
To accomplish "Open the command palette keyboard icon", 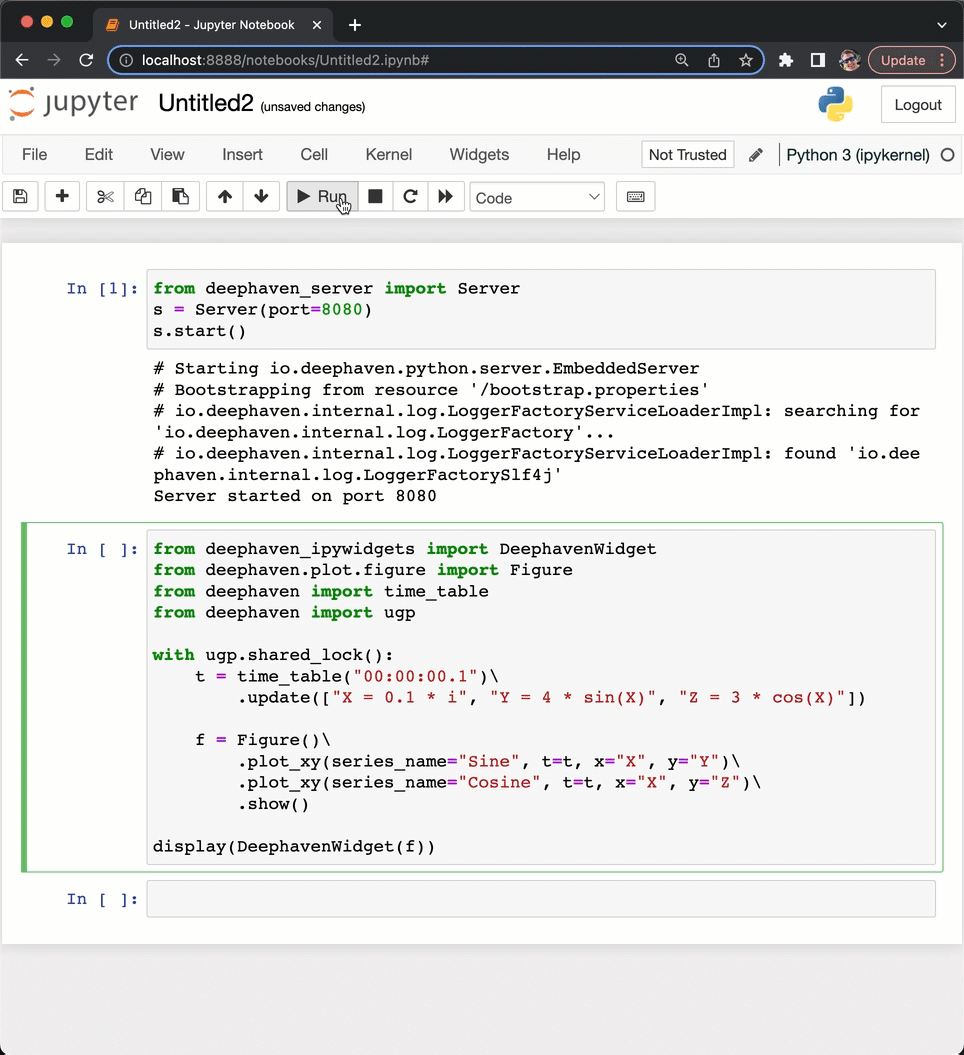I will coord(636,196).
